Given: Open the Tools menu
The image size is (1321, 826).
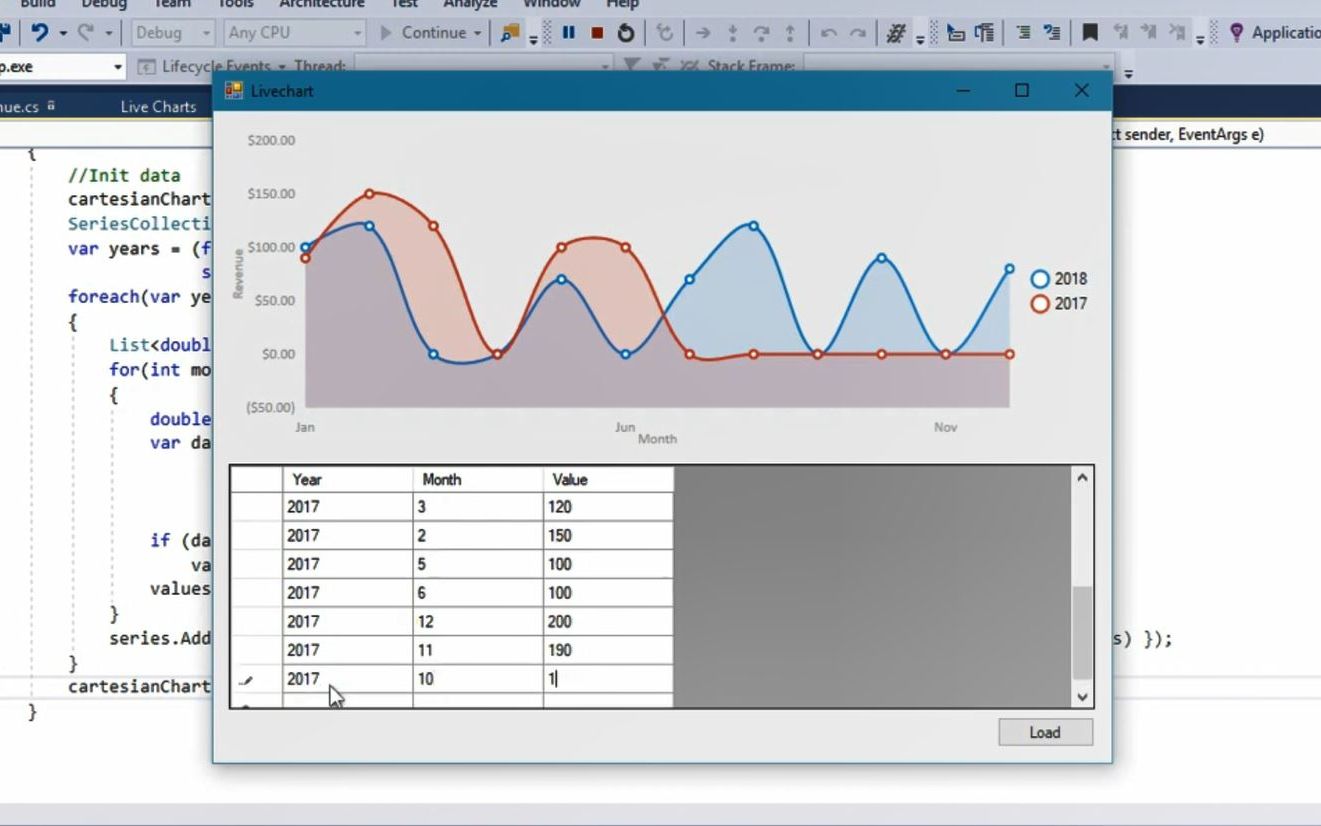Looking at the screenshot, I should click(236, 4).
